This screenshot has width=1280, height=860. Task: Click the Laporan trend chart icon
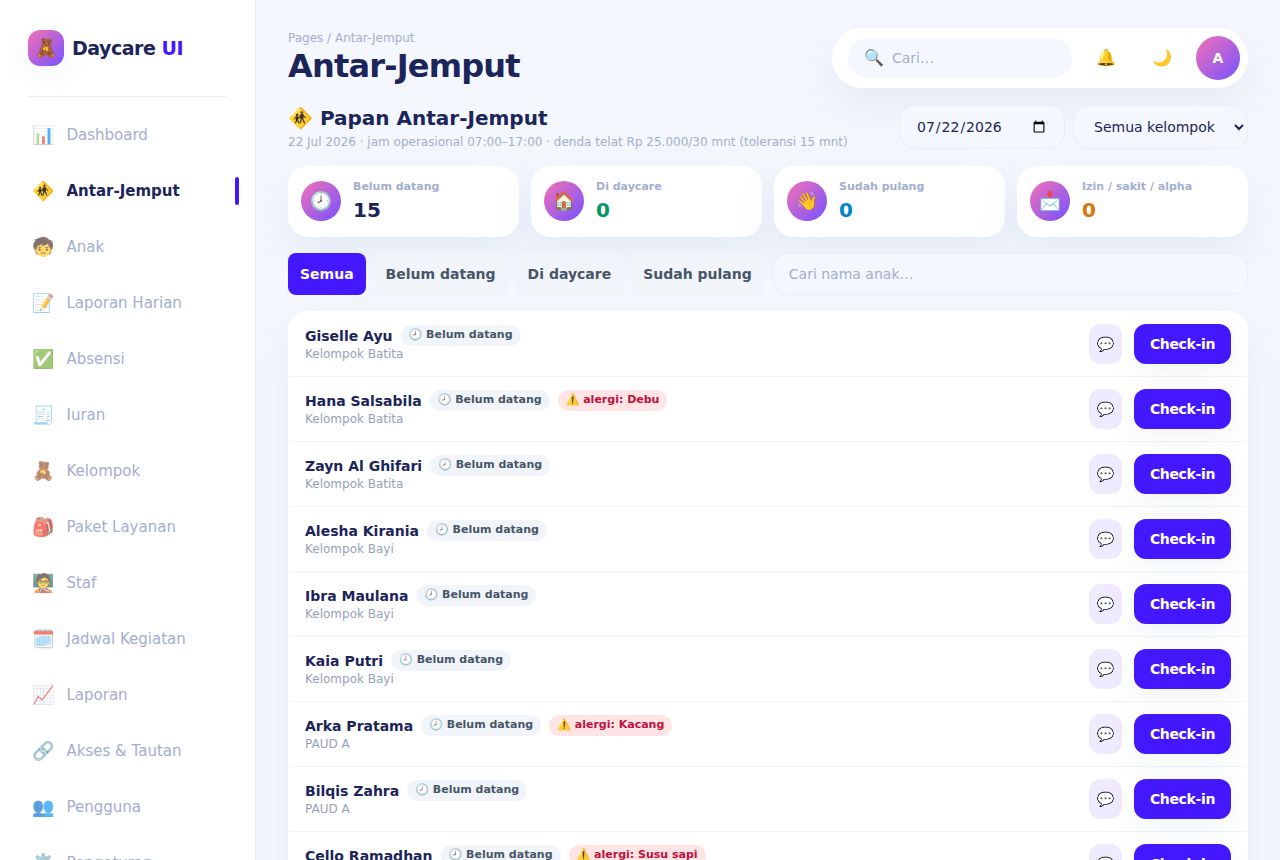pyautogui.click(x=43, y=695)
